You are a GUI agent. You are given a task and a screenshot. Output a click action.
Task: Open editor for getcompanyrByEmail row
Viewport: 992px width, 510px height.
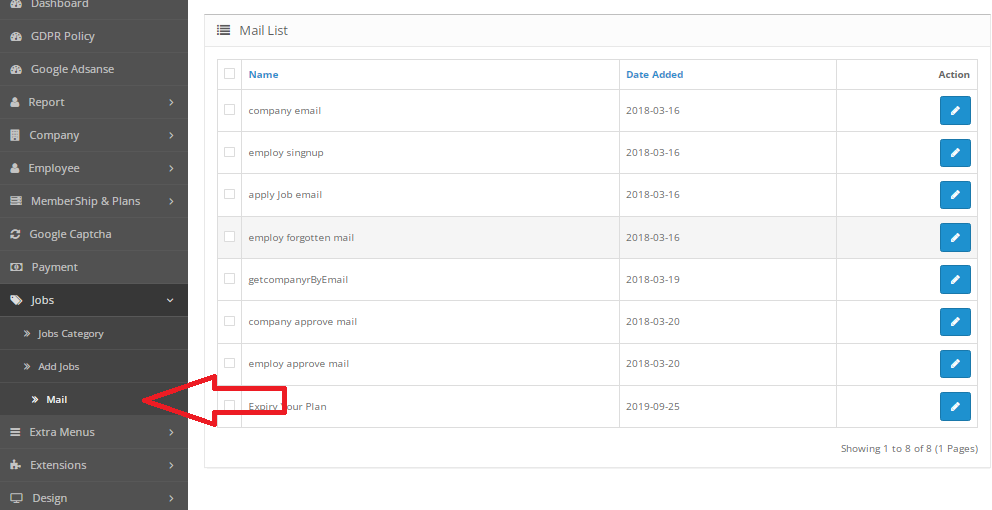click(x=955, y=280)
